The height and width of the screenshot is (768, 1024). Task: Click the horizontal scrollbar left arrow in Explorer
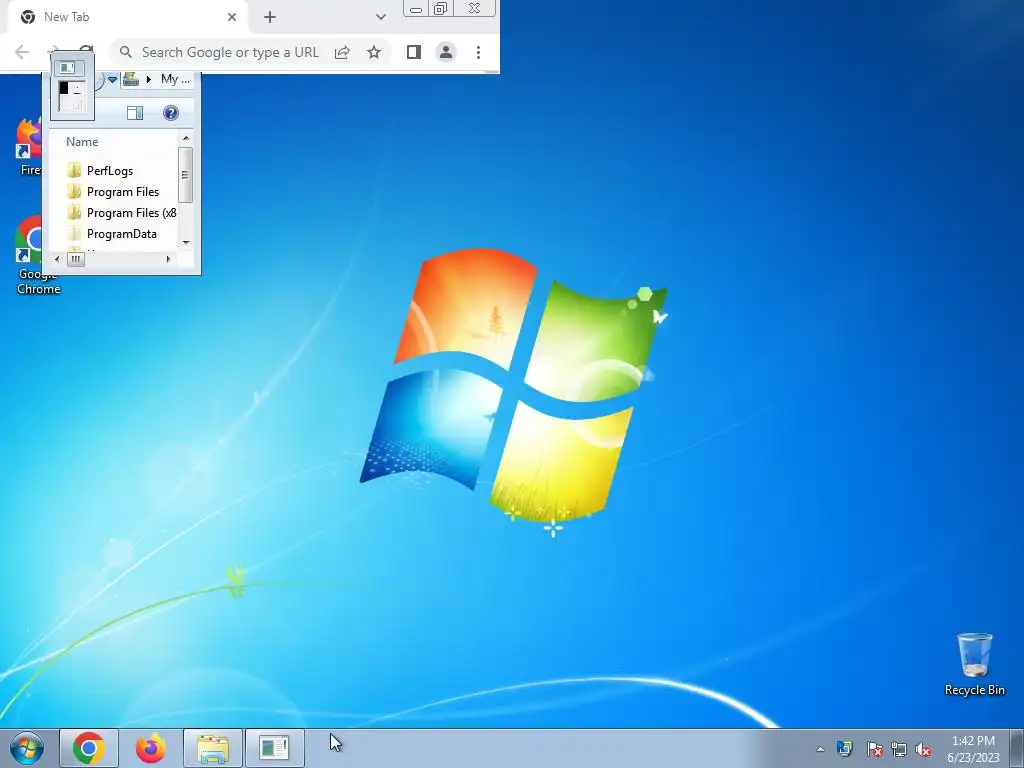coord(57,259)
